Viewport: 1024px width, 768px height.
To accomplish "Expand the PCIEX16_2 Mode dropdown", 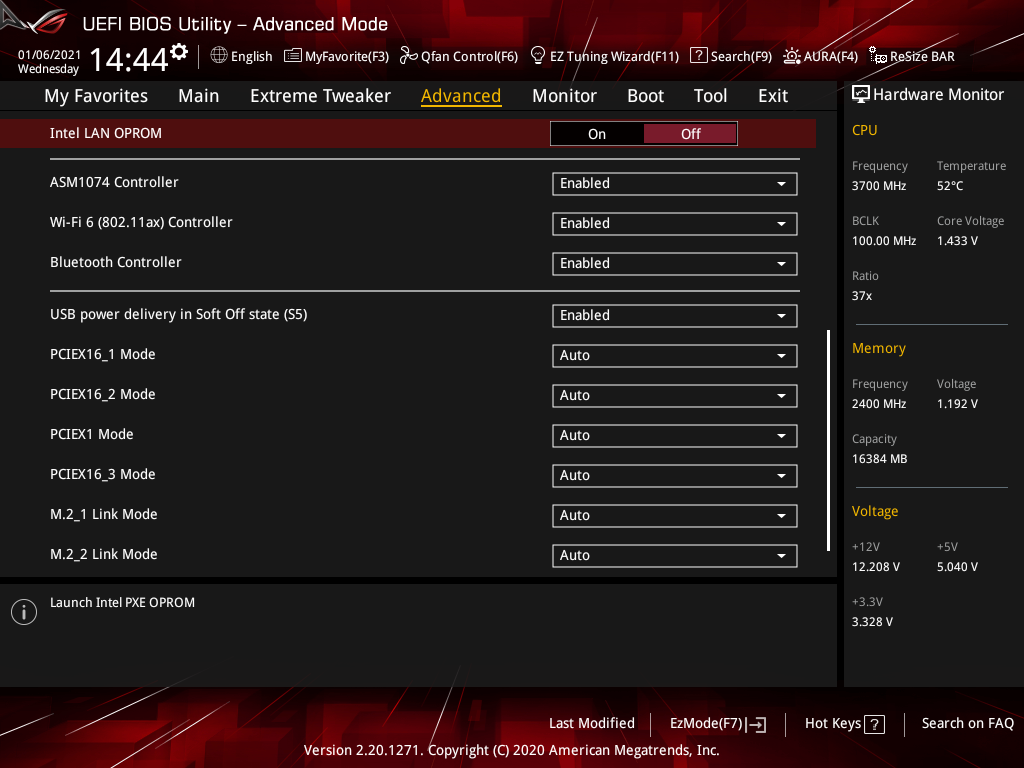I will 675,395.
